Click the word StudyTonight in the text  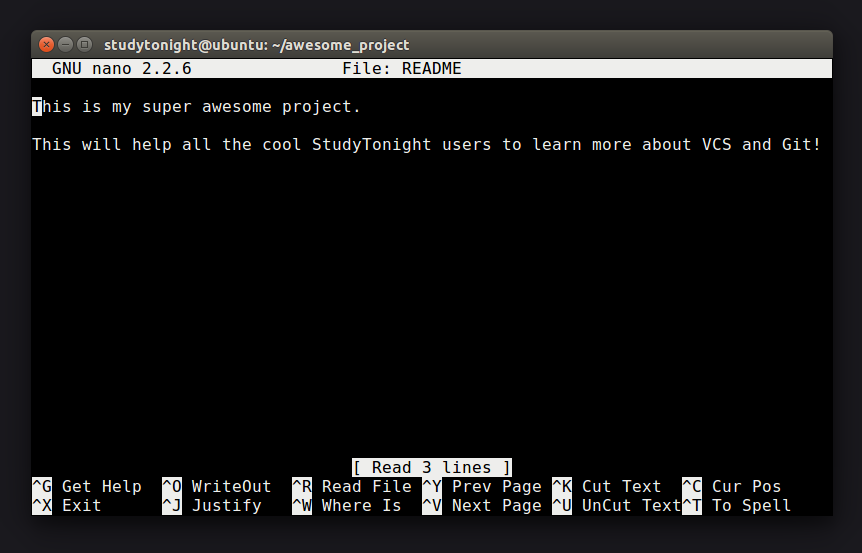[x=372, y=145]
